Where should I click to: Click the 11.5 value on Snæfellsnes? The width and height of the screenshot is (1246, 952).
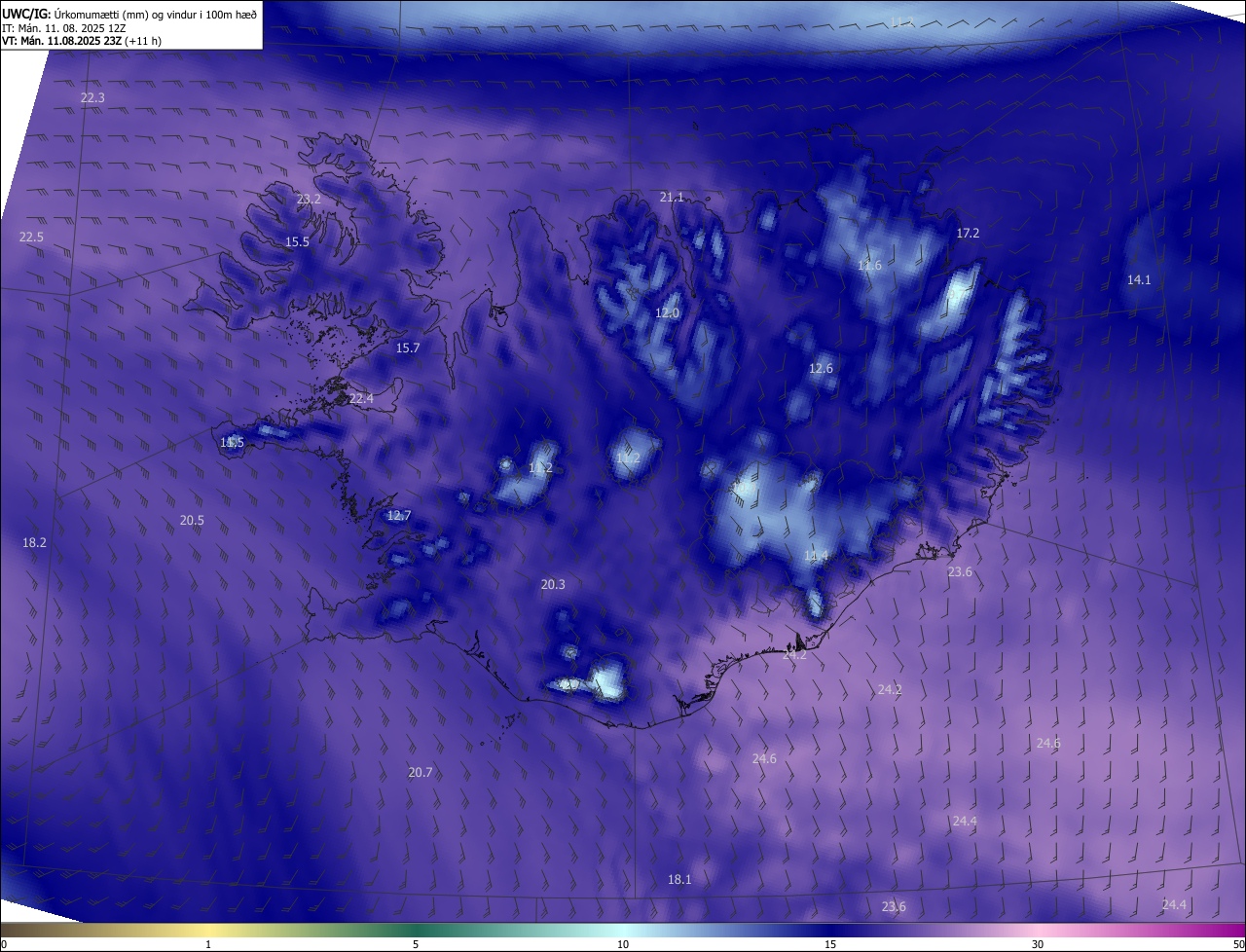[232, 443]
